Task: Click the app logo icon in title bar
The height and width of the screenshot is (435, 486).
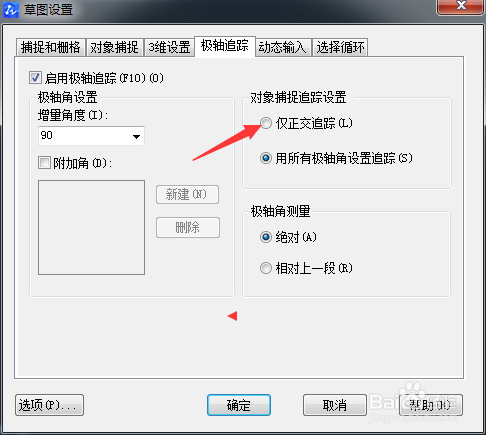Action: tap(11, 9)
